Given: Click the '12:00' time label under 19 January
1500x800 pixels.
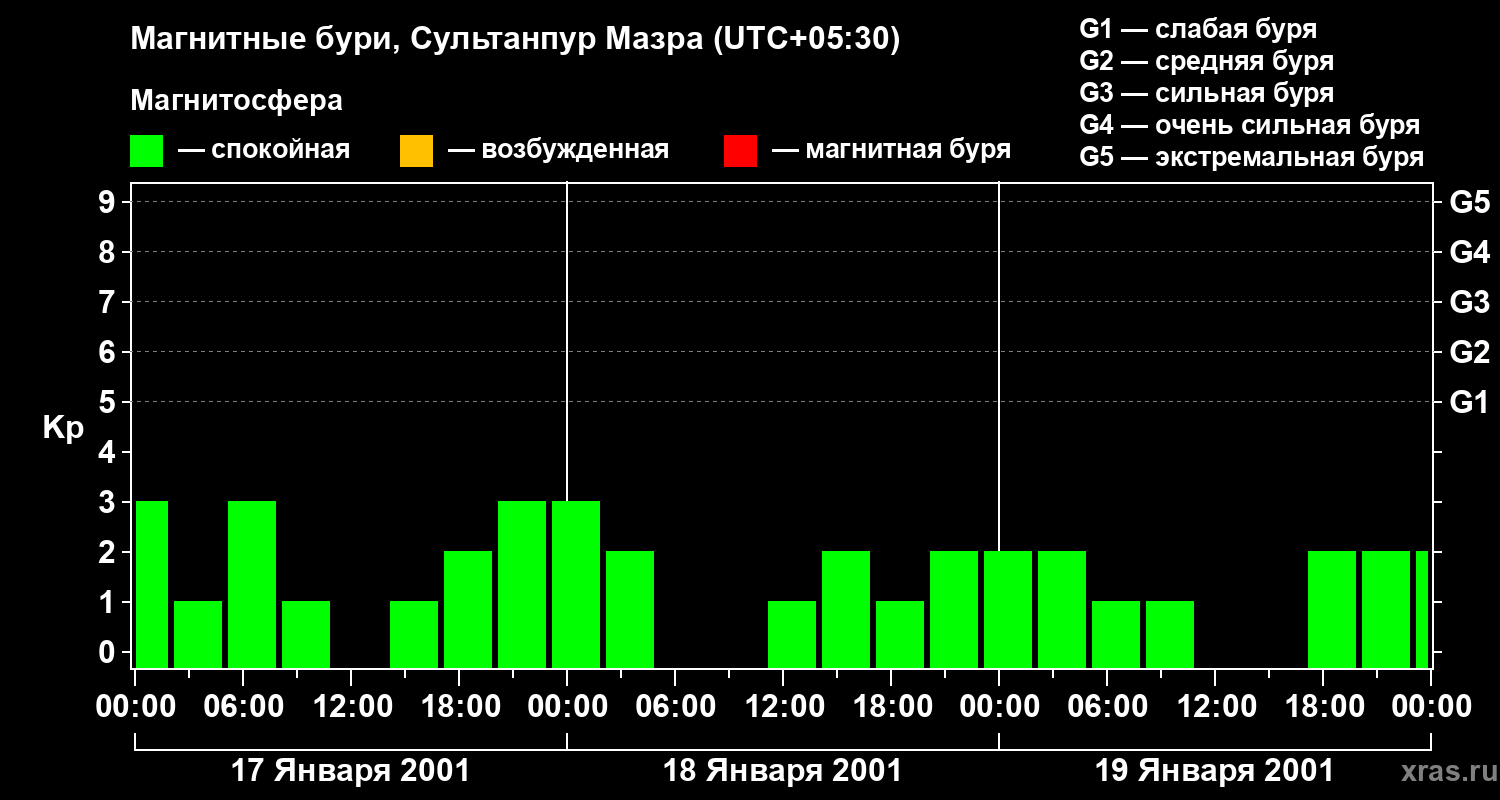Looking at the screenshot, I should (1215, 706).
